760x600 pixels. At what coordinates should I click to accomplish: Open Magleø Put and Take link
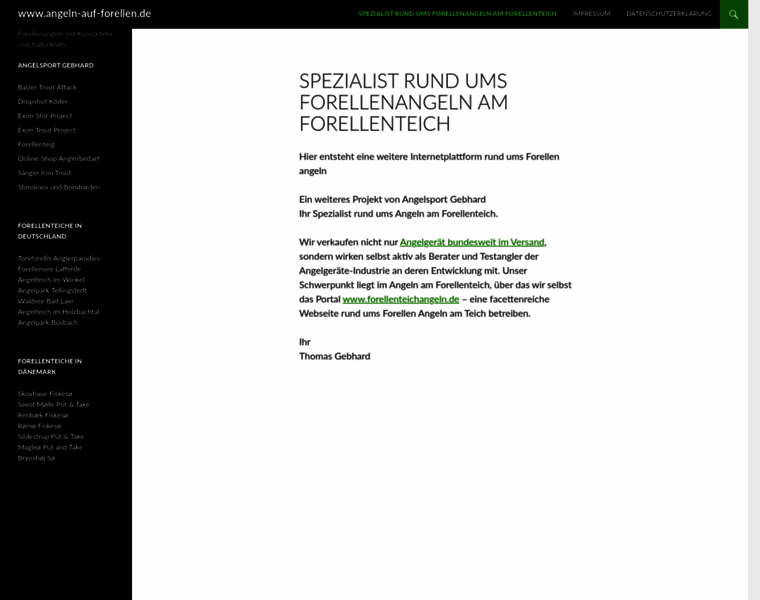click(50, 447)
